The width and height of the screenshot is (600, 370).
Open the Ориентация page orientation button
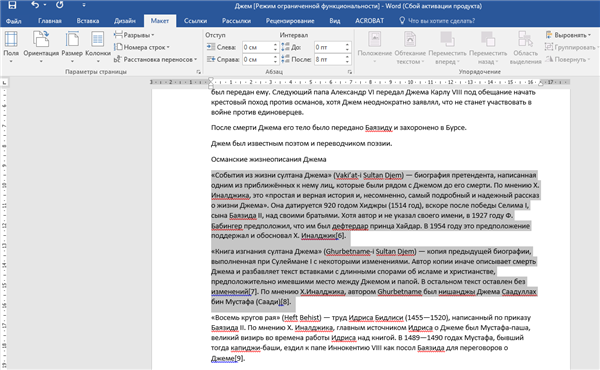click(41, 47)
